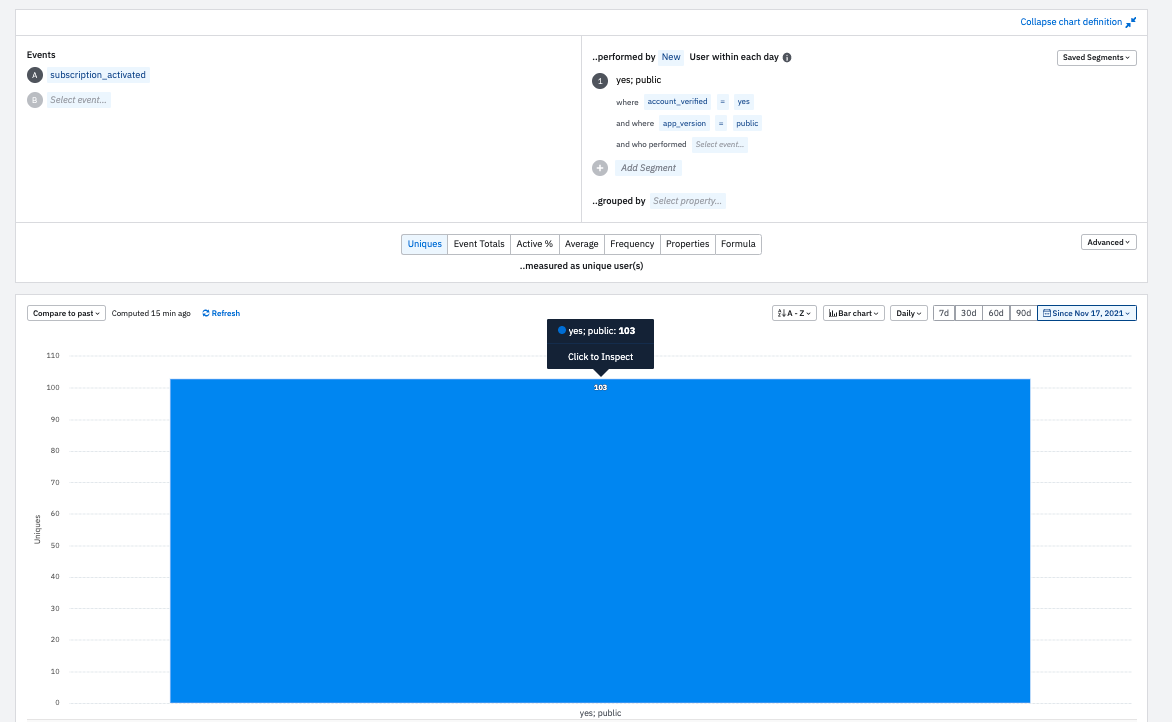Screen dimensions: 1172x722
Task: Open the Advanced dropdown
Action: coord(1108,242)
